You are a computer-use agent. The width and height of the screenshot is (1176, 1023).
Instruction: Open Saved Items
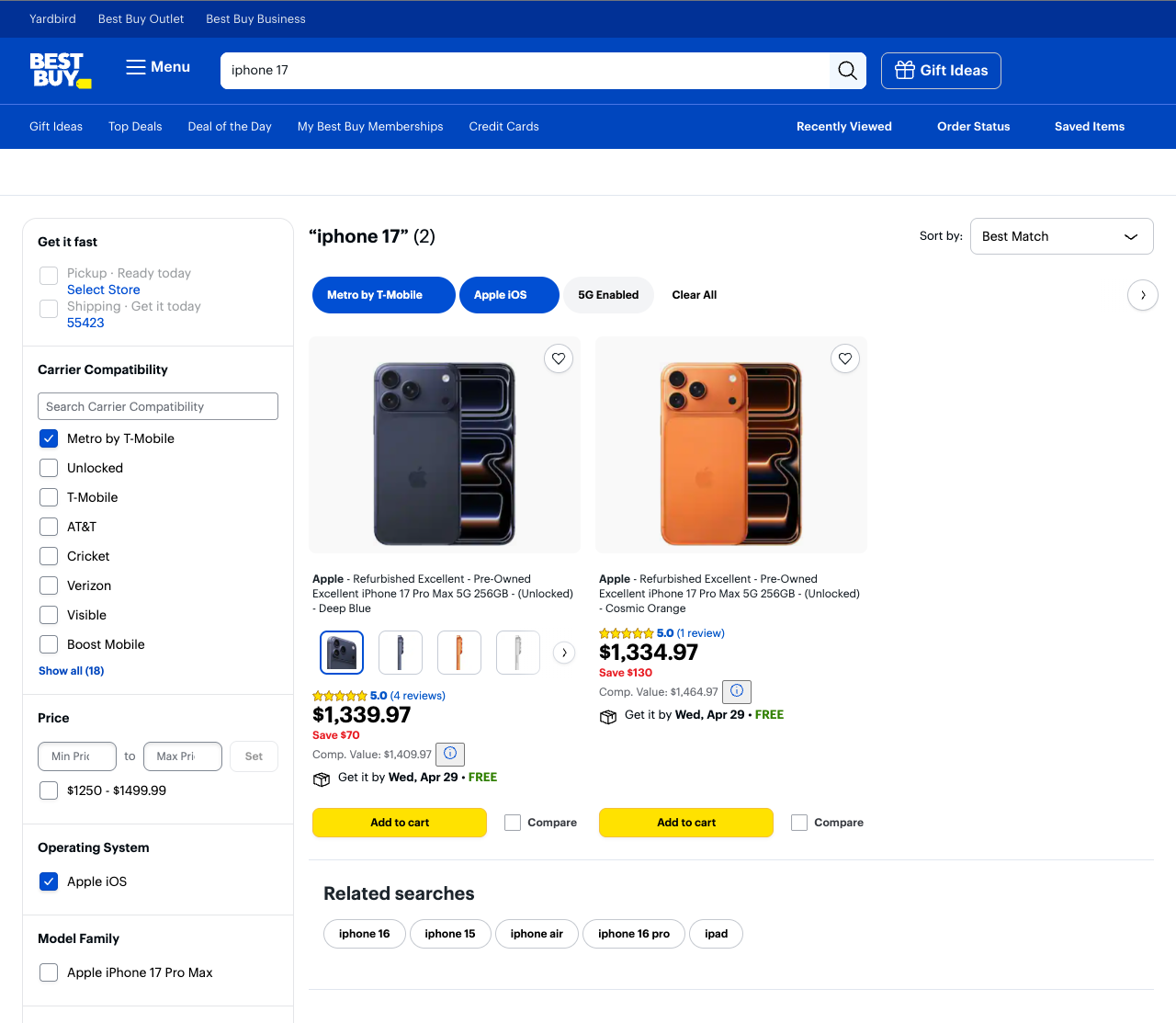1090,127
